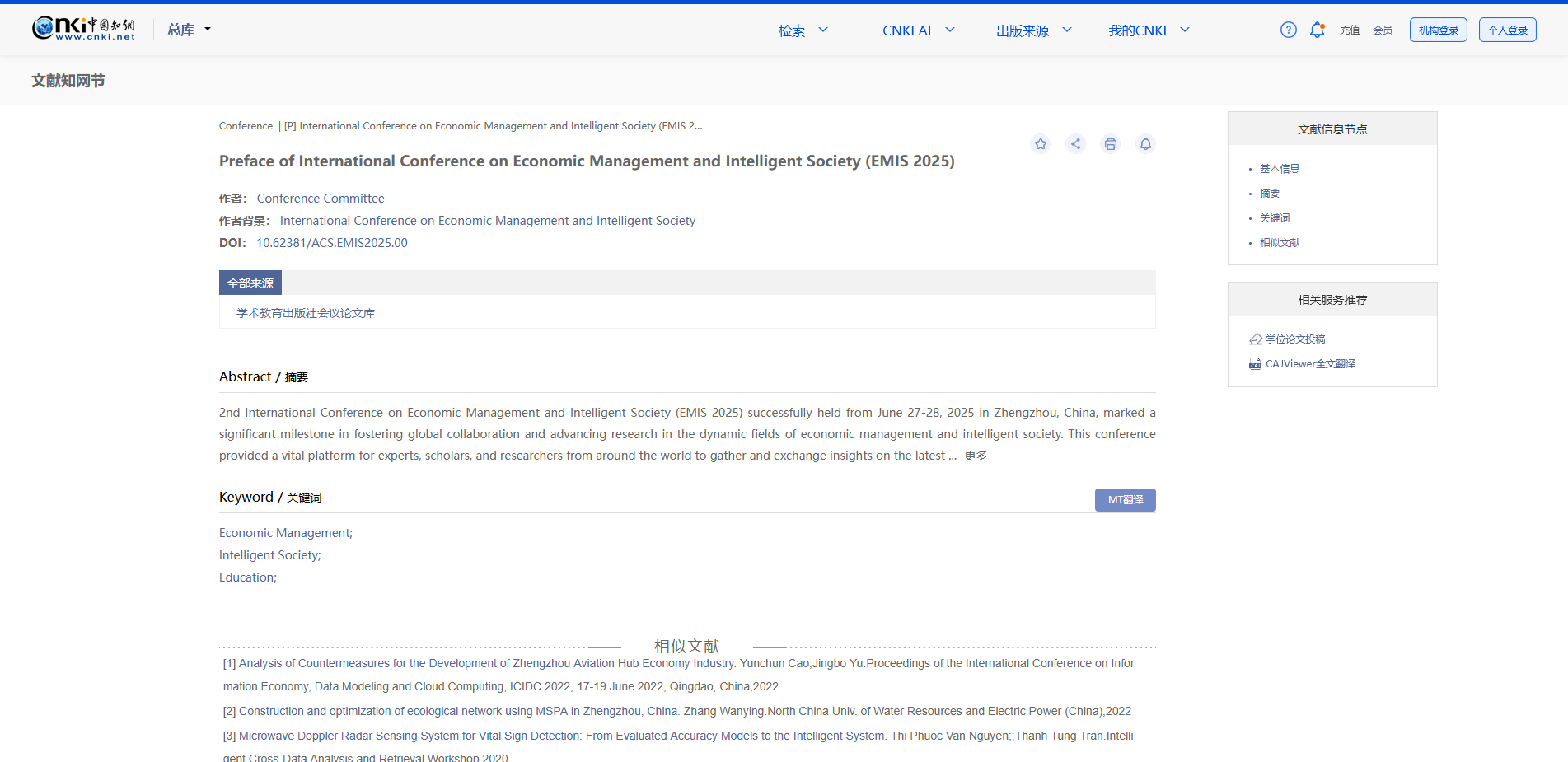The image size is (1568, 762).
Task: Open similar paper on Microwave Doppler Radar
Action: coord(563,736)
